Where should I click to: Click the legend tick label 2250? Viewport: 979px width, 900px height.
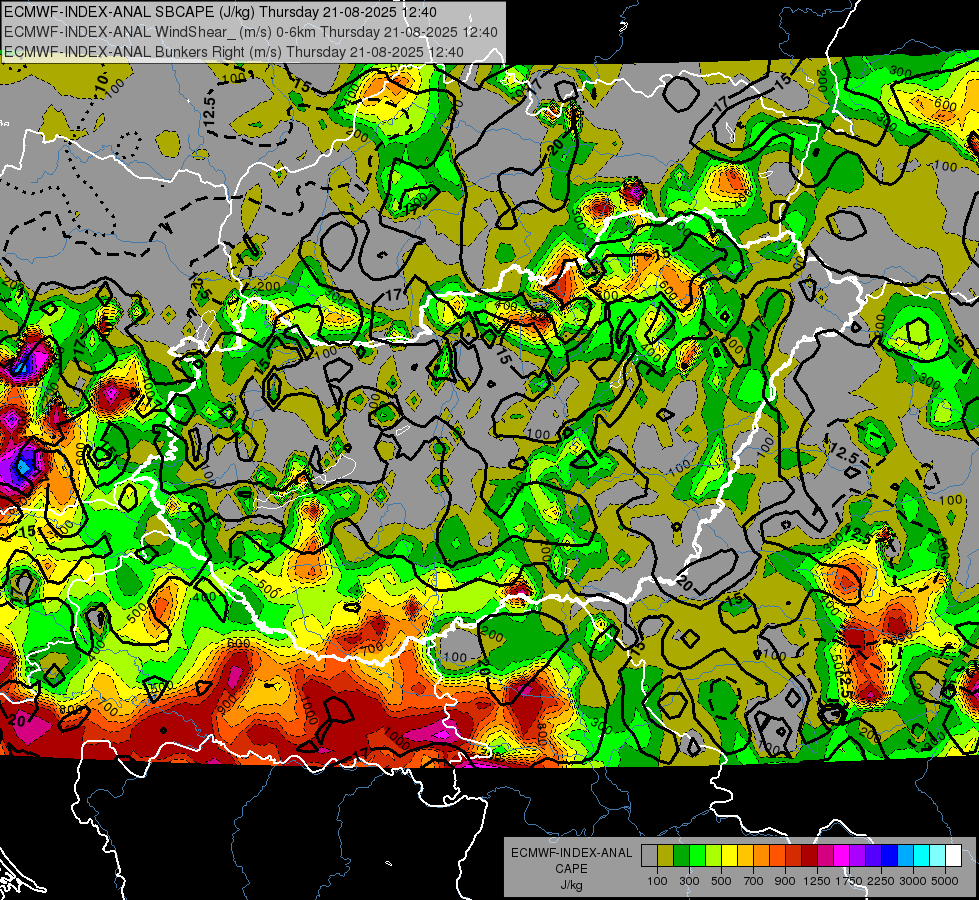click(x=882, y=881)
